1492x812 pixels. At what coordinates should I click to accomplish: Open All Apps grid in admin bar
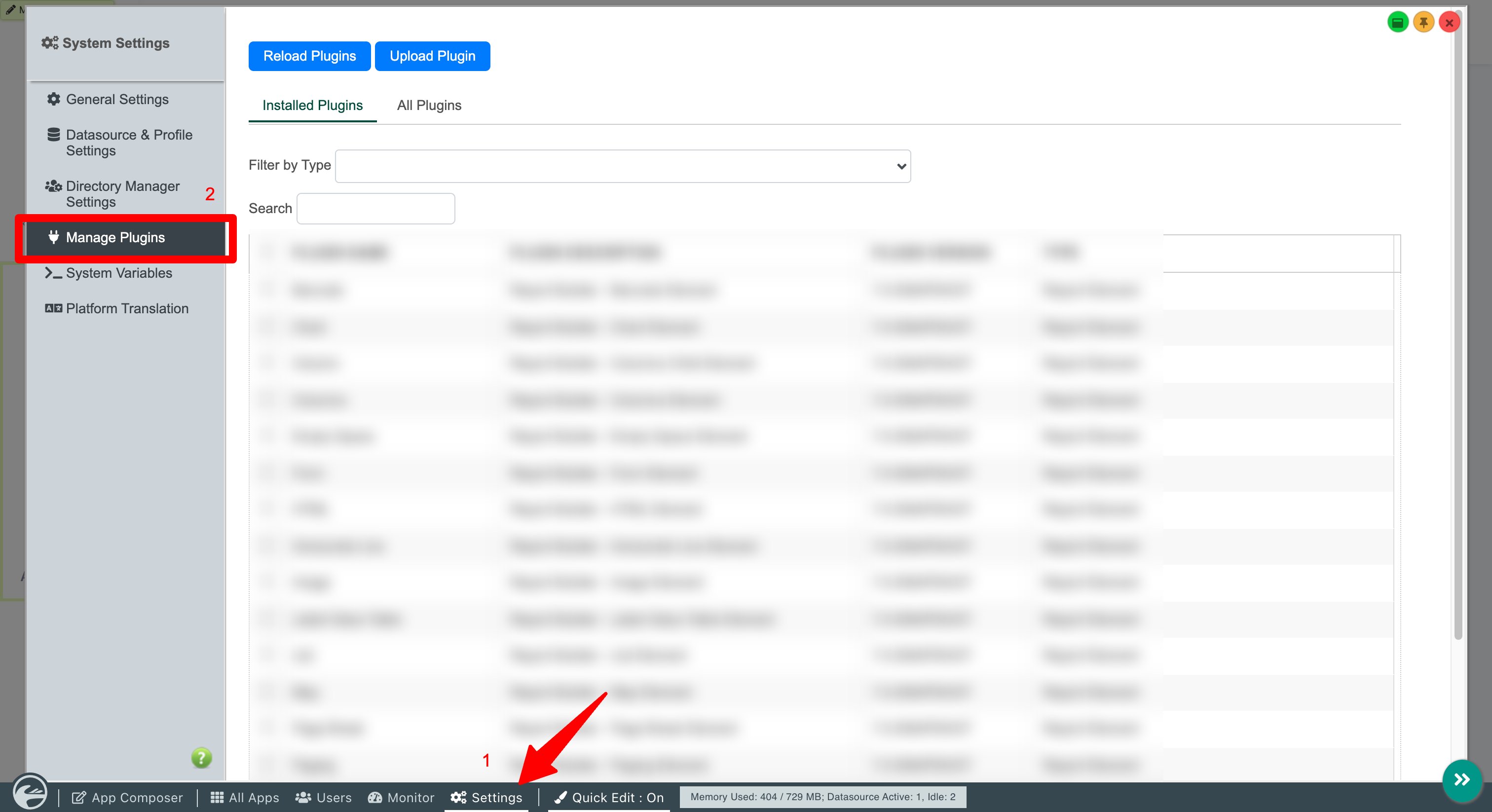(245, 798)
